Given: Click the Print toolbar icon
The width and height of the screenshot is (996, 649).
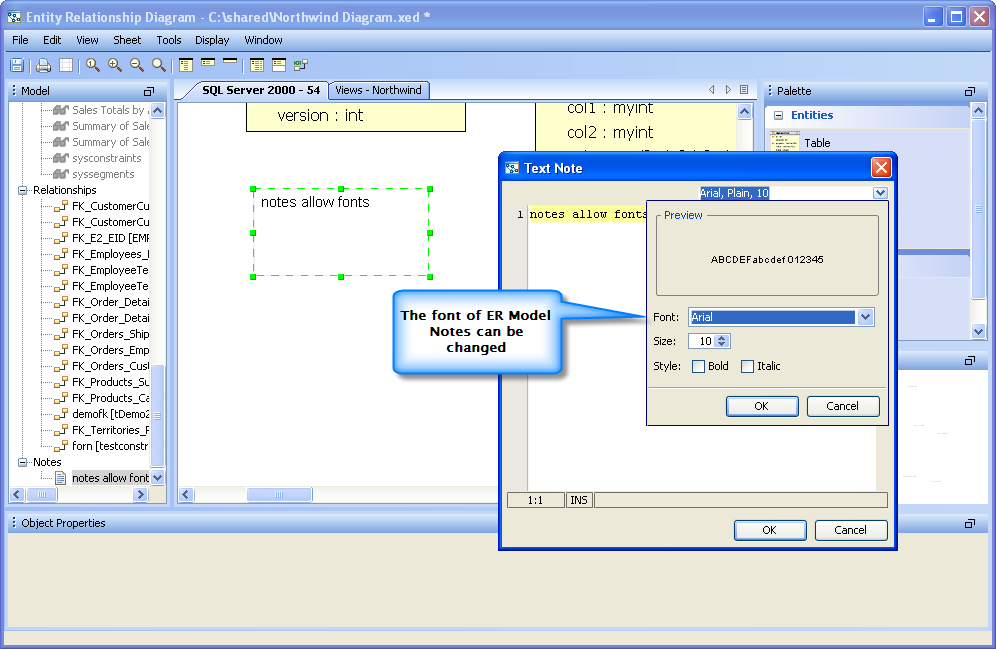Looking at the screenshot, I should tap(43, 65).
